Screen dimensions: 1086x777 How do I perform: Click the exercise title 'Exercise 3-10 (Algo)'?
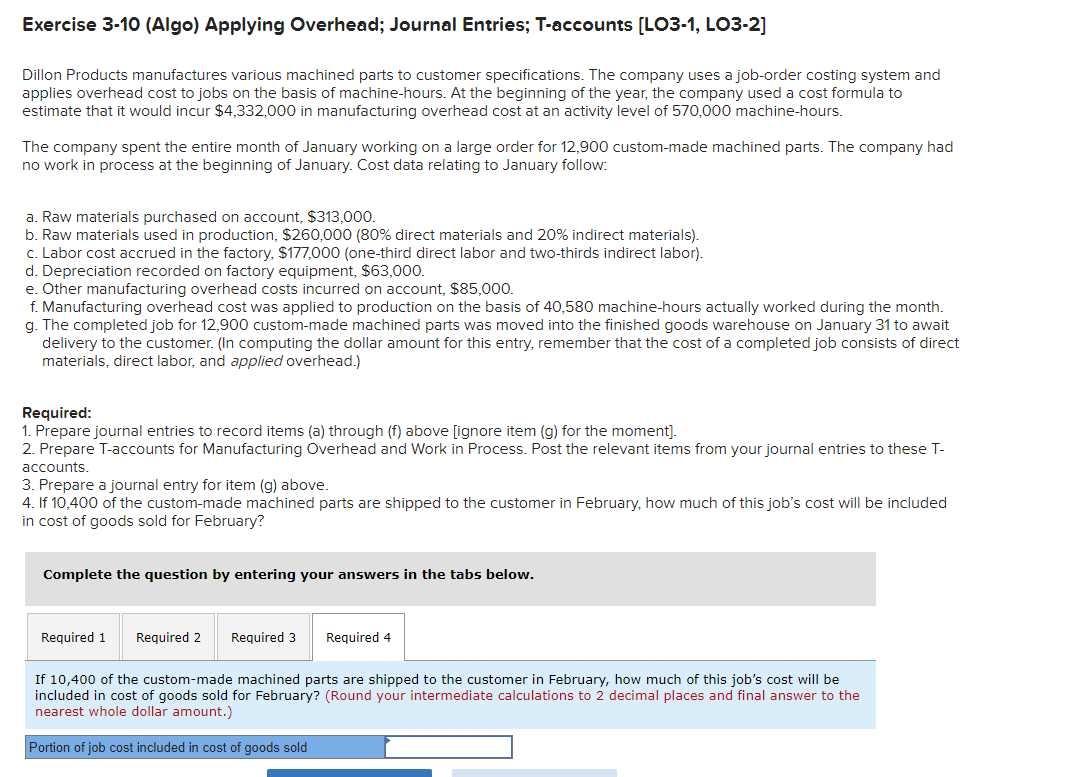(394, 24)
